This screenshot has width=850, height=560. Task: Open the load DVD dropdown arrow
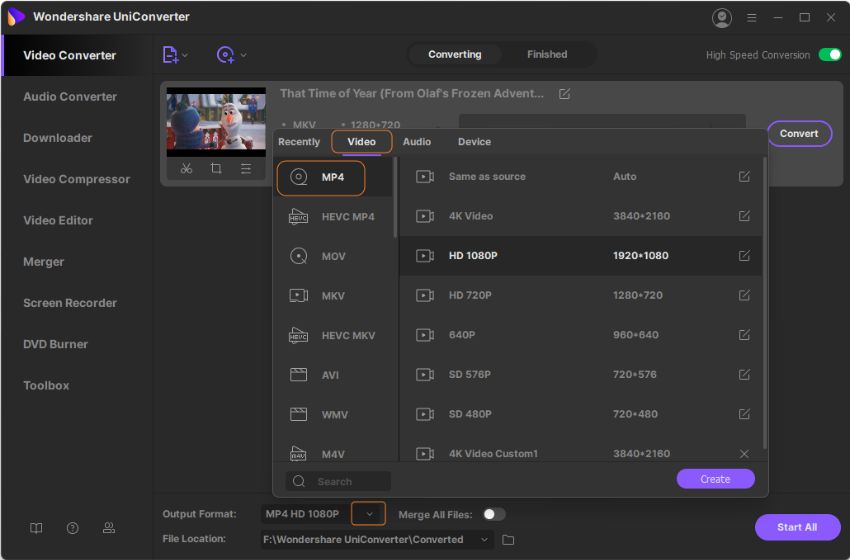243,55
